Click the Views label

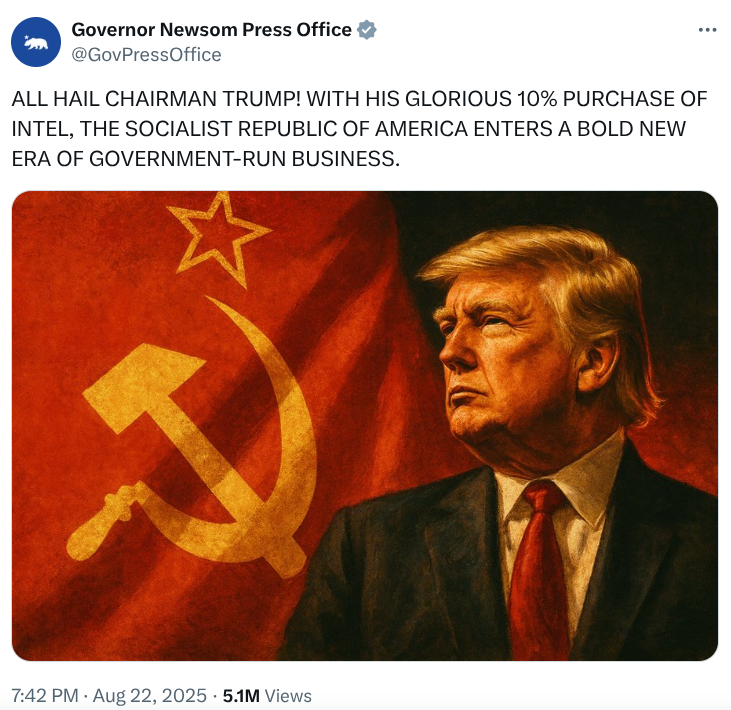(x=288, y=696)
